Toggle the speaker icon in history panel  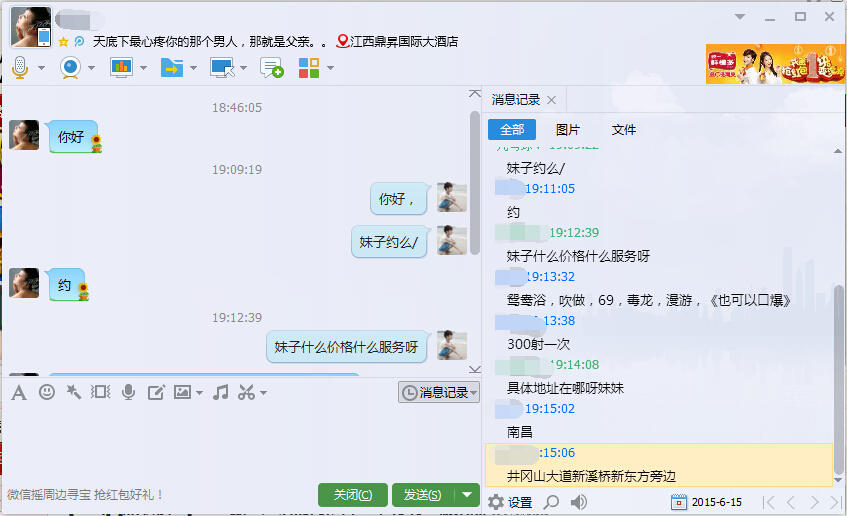pos(579,502)
